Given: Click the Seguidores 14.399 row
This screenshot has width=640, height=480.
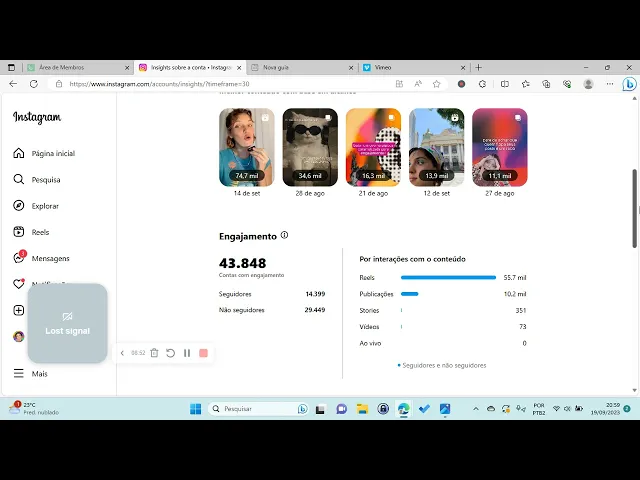Looking at the screenshot, I should [x=272, y=294].
